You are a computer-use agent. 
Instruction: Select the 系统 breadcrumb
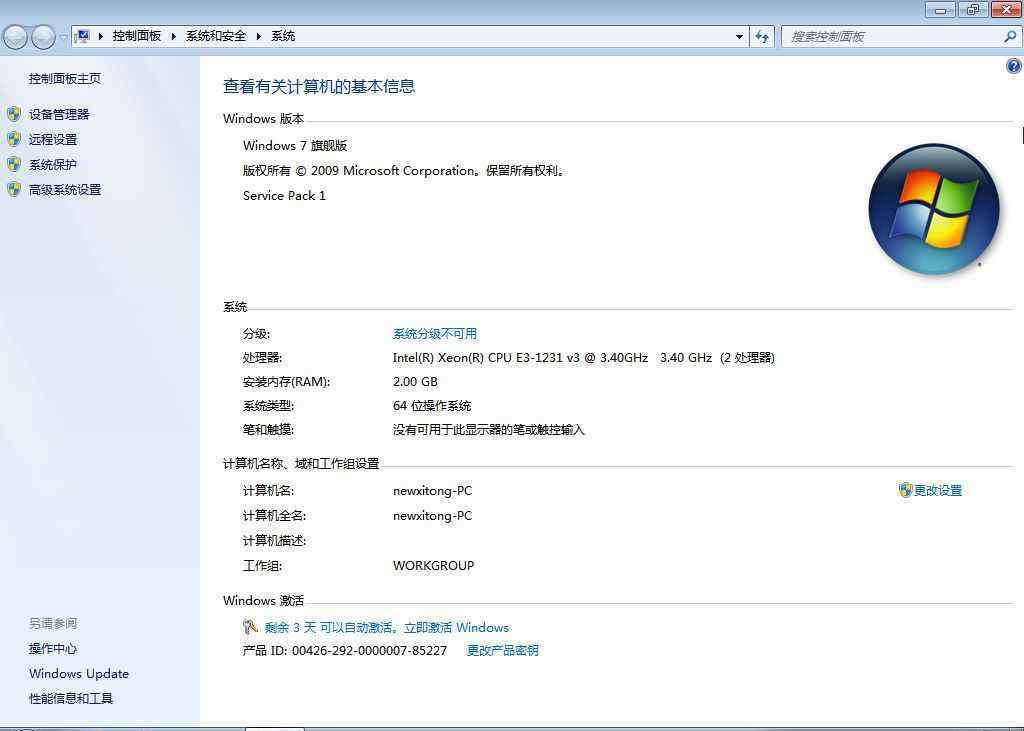pyautogui.click(x=283, y=36)
